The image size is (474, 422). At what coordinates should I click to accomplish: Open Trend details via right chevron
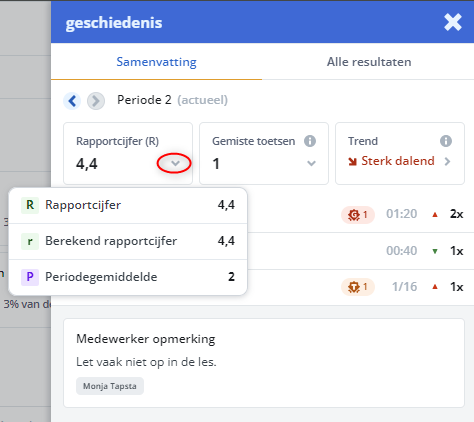click(447, 161)
